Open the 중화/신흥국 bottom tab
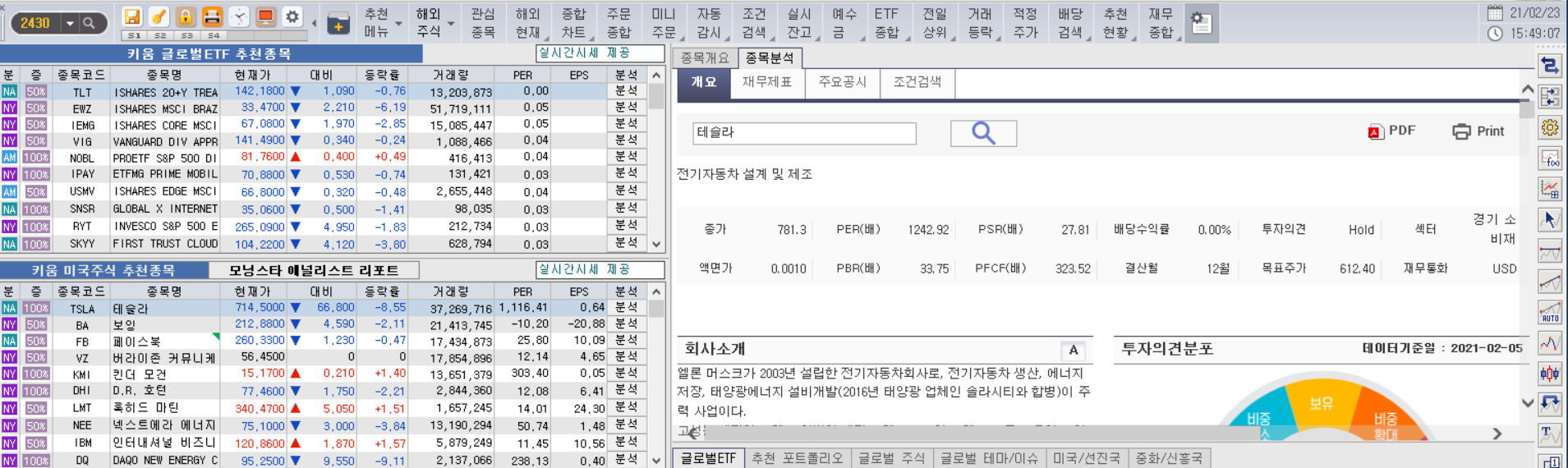1568x468 pixels. click(1169, 458)
